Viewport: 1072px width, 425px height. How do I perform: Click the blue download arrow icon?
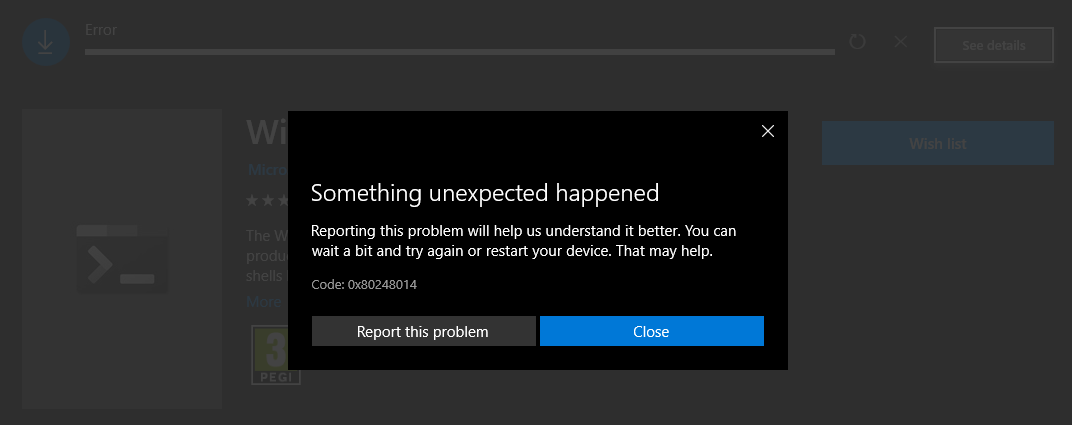pyautogui.click(x=46, y=42)
